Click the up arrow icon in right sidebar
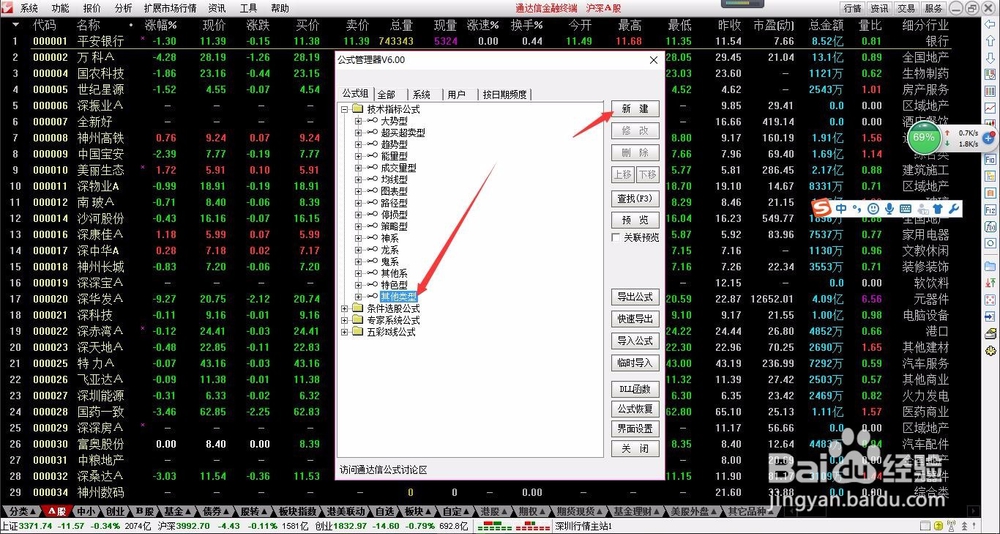1000x534 pixels. pos(990,42)
